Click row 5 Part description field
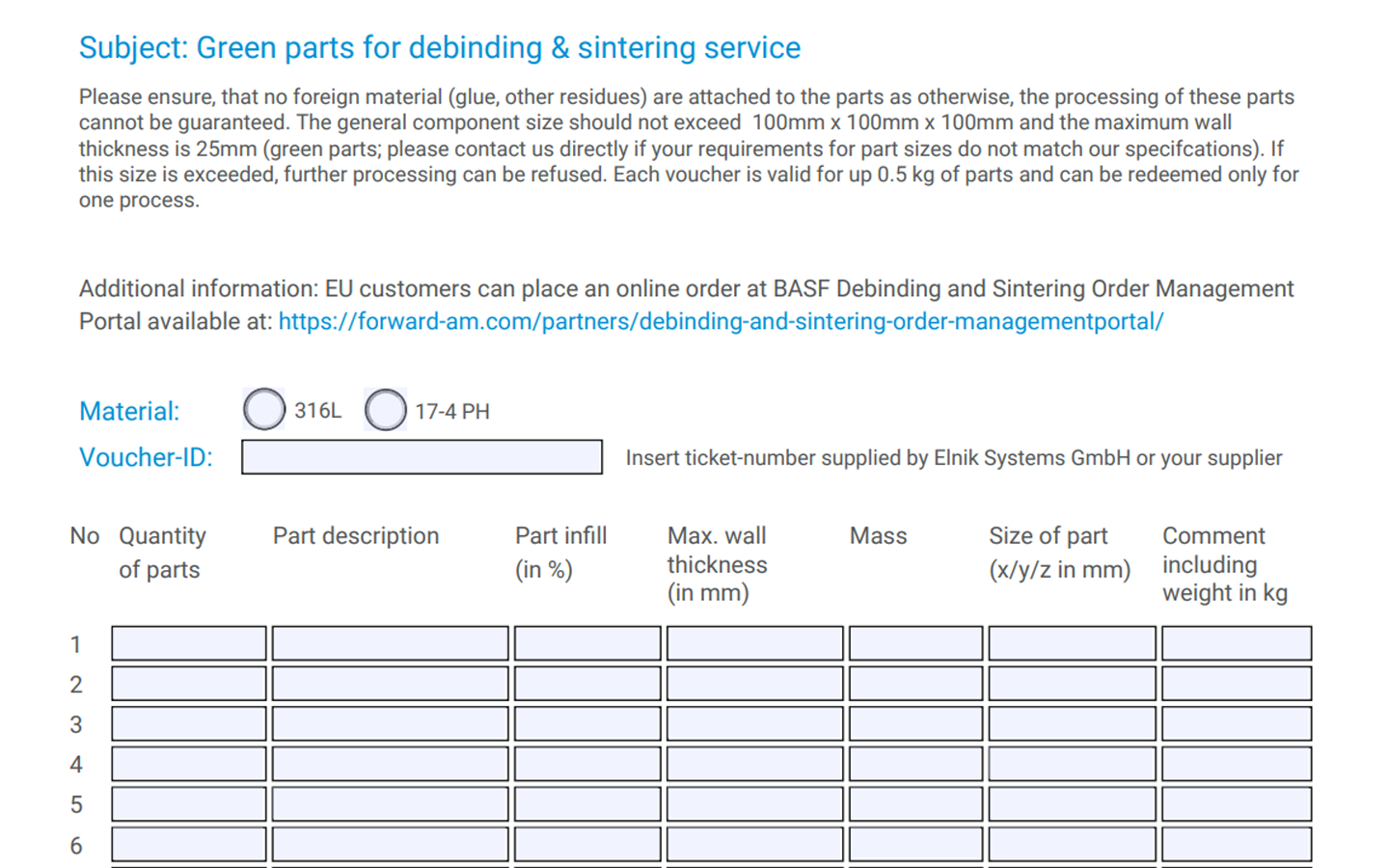 [390, 804]
